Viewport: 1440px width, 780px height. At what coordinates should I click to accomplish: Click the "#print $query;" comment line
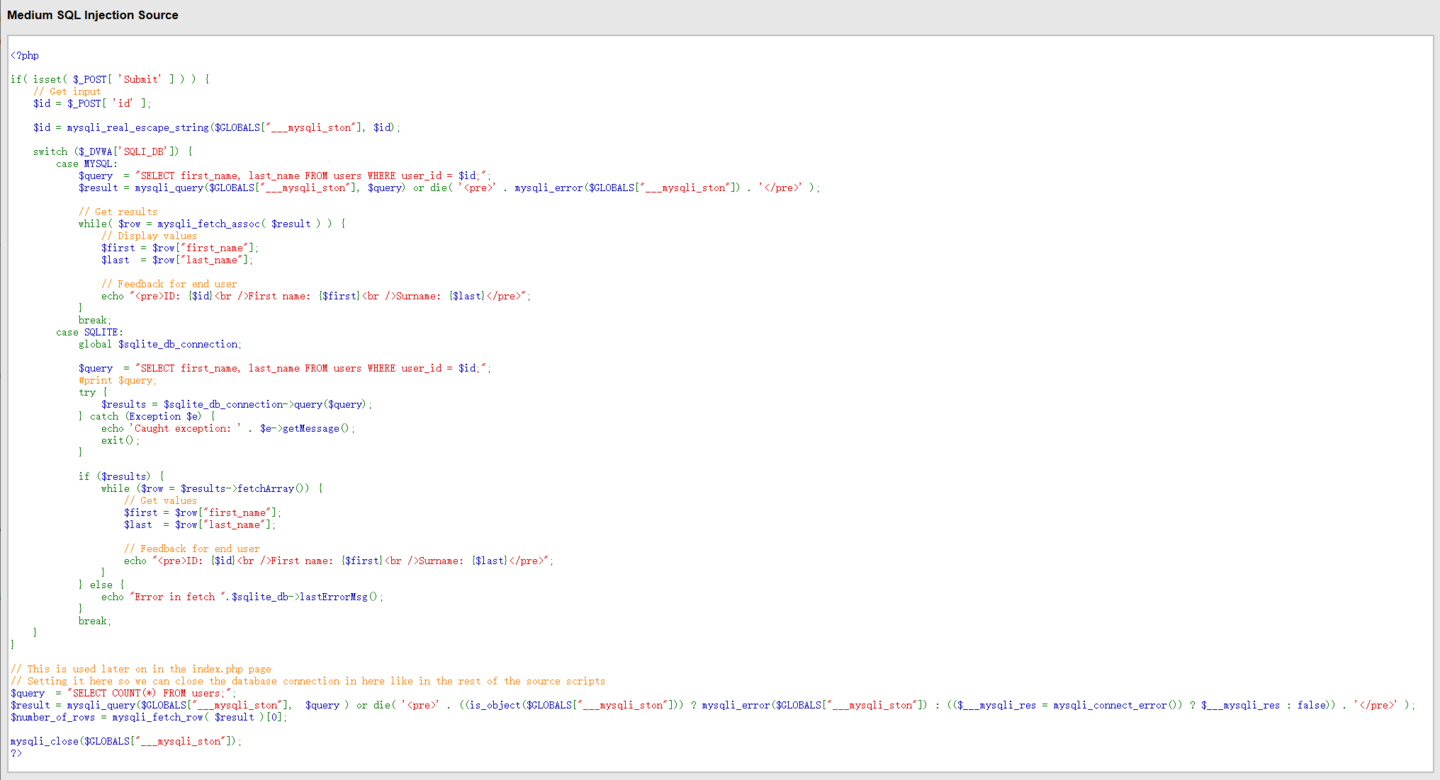coord(117,380)
